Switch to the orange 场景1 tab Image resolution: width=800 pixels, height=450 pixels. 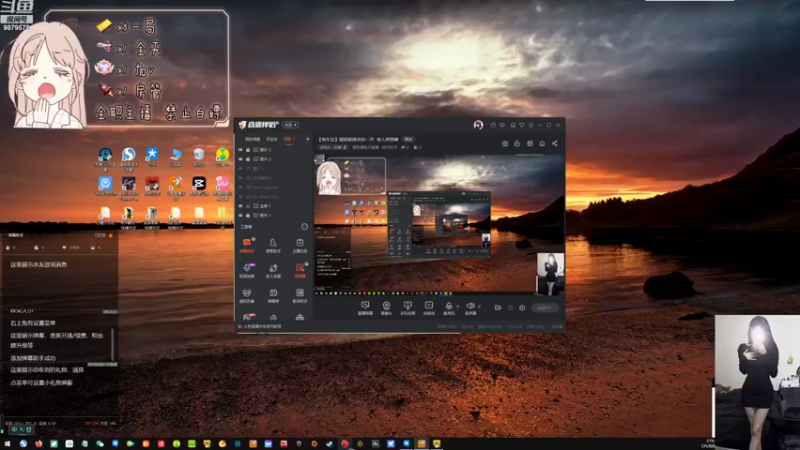coord(289,139)
